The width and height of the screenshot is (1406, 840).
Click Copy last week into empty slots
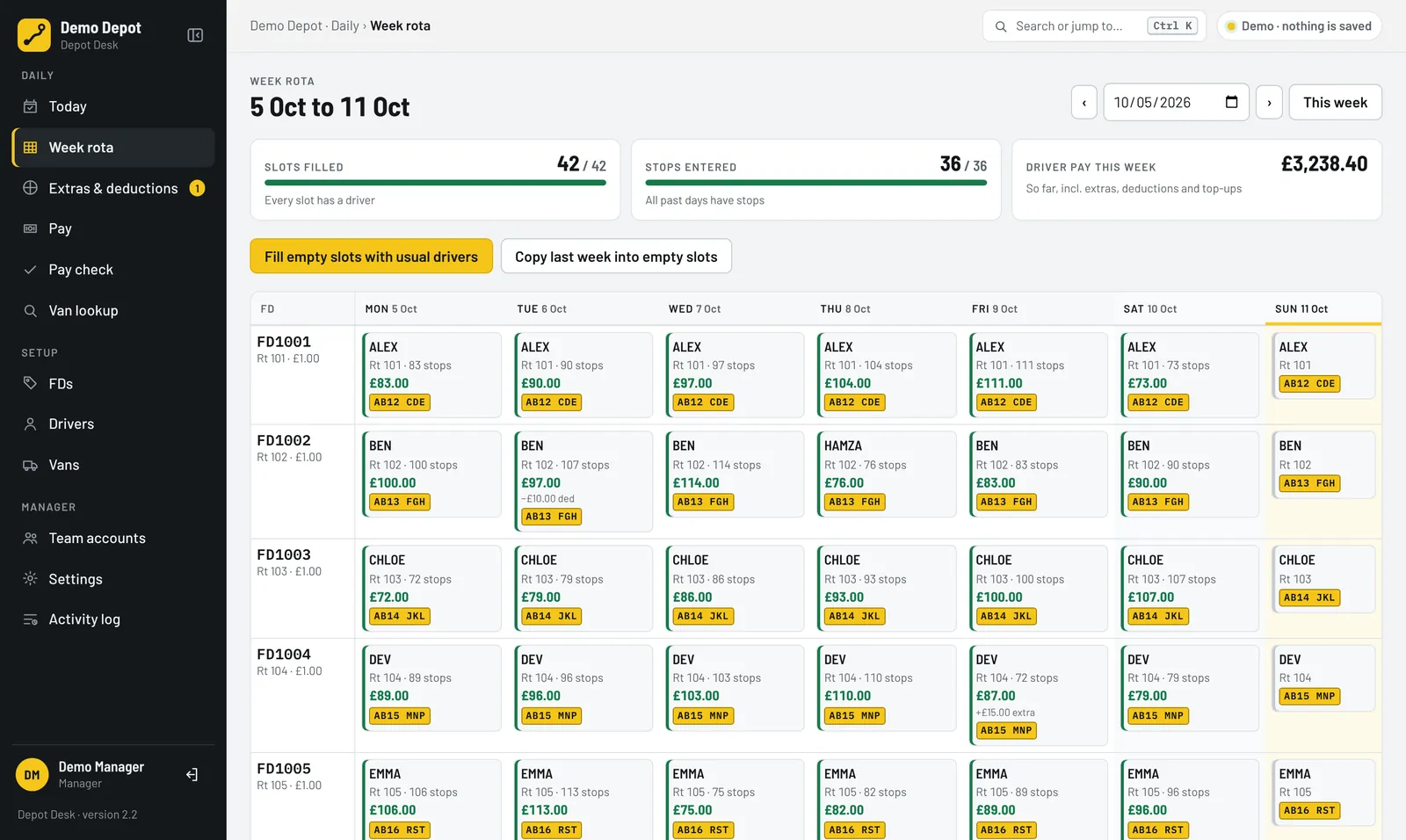tap(616, 257)
